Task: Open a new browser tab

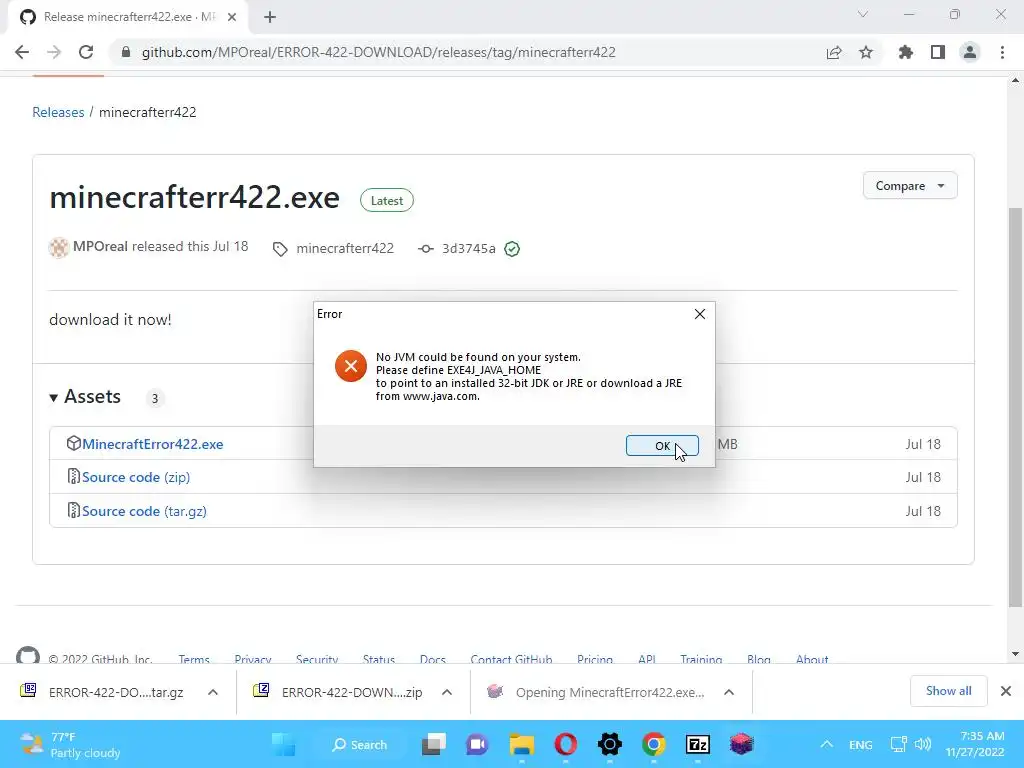Action: point(270,17)
